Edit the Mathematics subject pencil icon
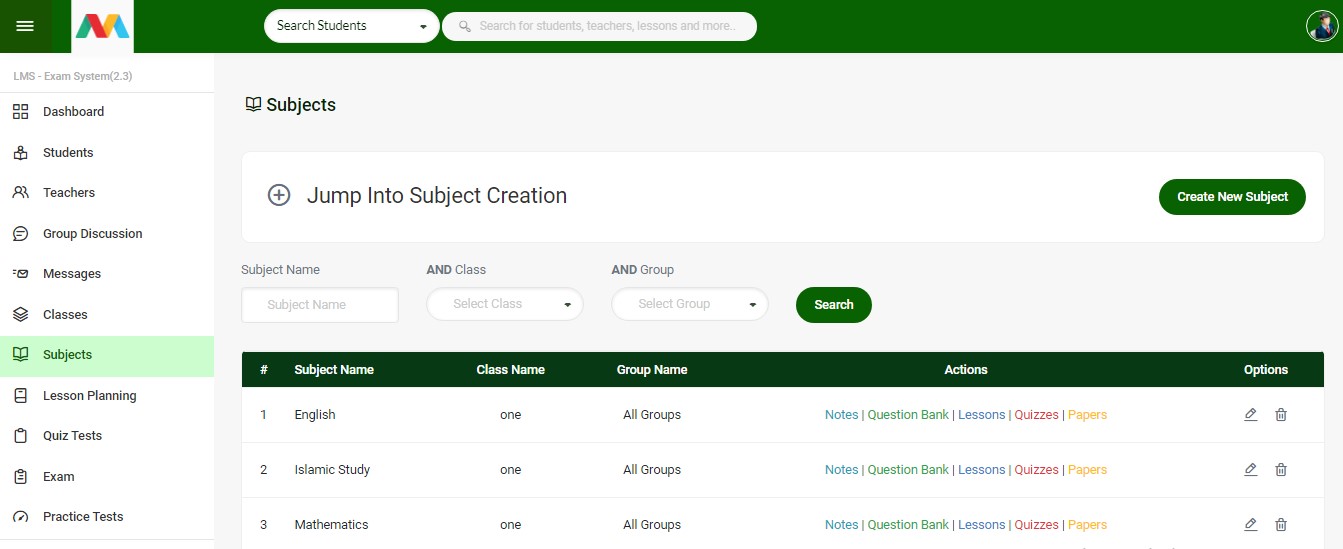The width and height of the screenshot is (1343, 549). [x=1250, y=525]
